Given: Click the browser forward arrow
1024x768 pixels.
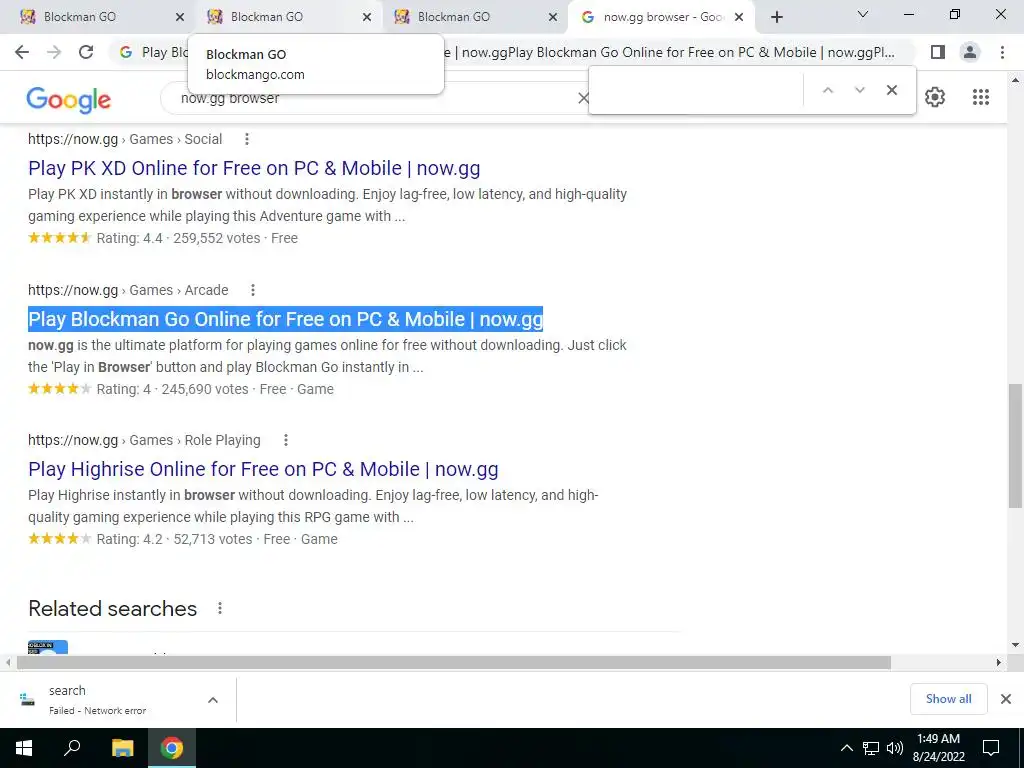Looking at the screenshot, I should (54, 52).
